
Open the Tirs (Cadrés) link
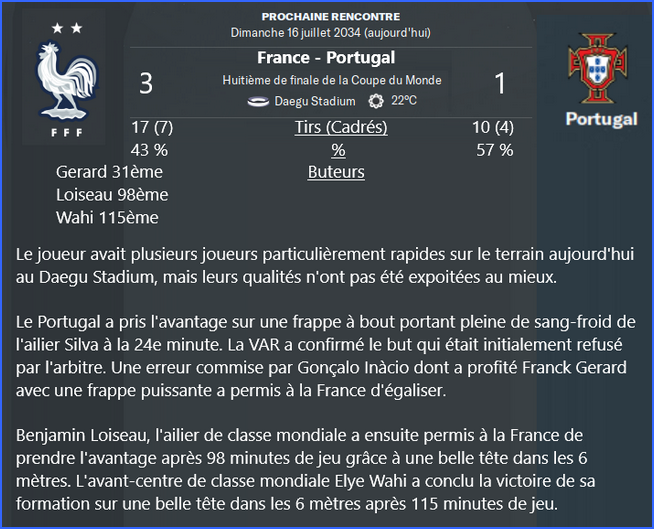[341, 127]
